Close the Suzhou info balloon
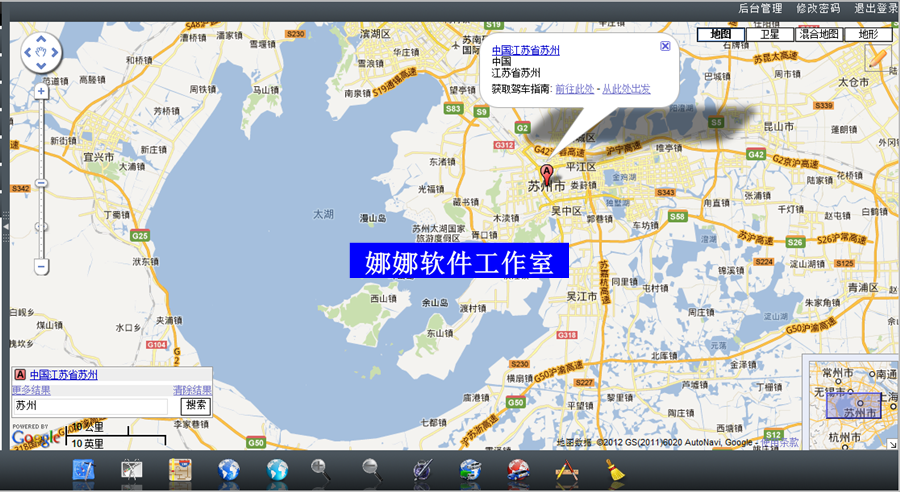The image size is (900, 492). point(665,46)
